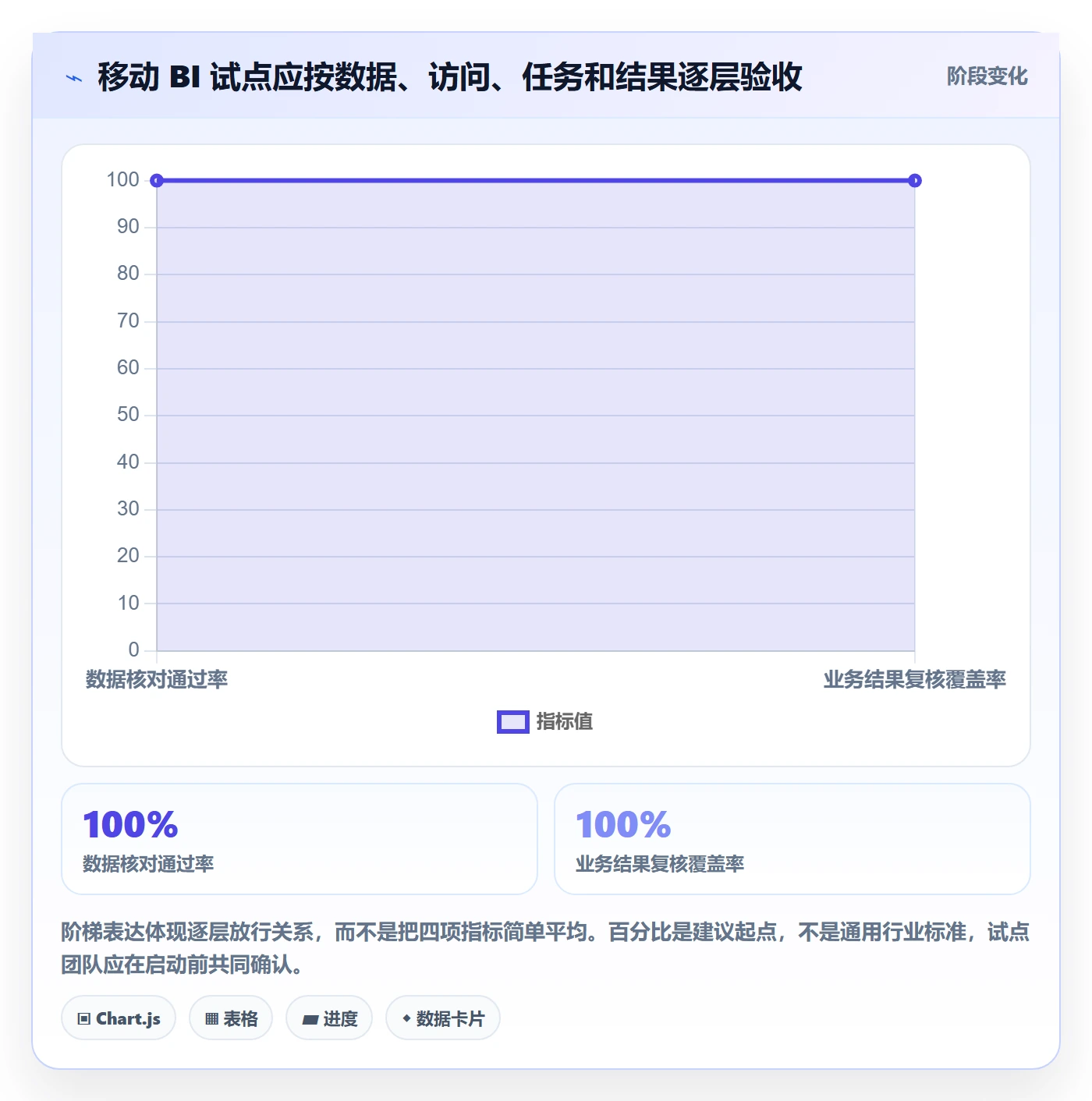Click the grid icon in 表格 chip
Screen dimensions: 1092x1101
(x=211, y=1019)
